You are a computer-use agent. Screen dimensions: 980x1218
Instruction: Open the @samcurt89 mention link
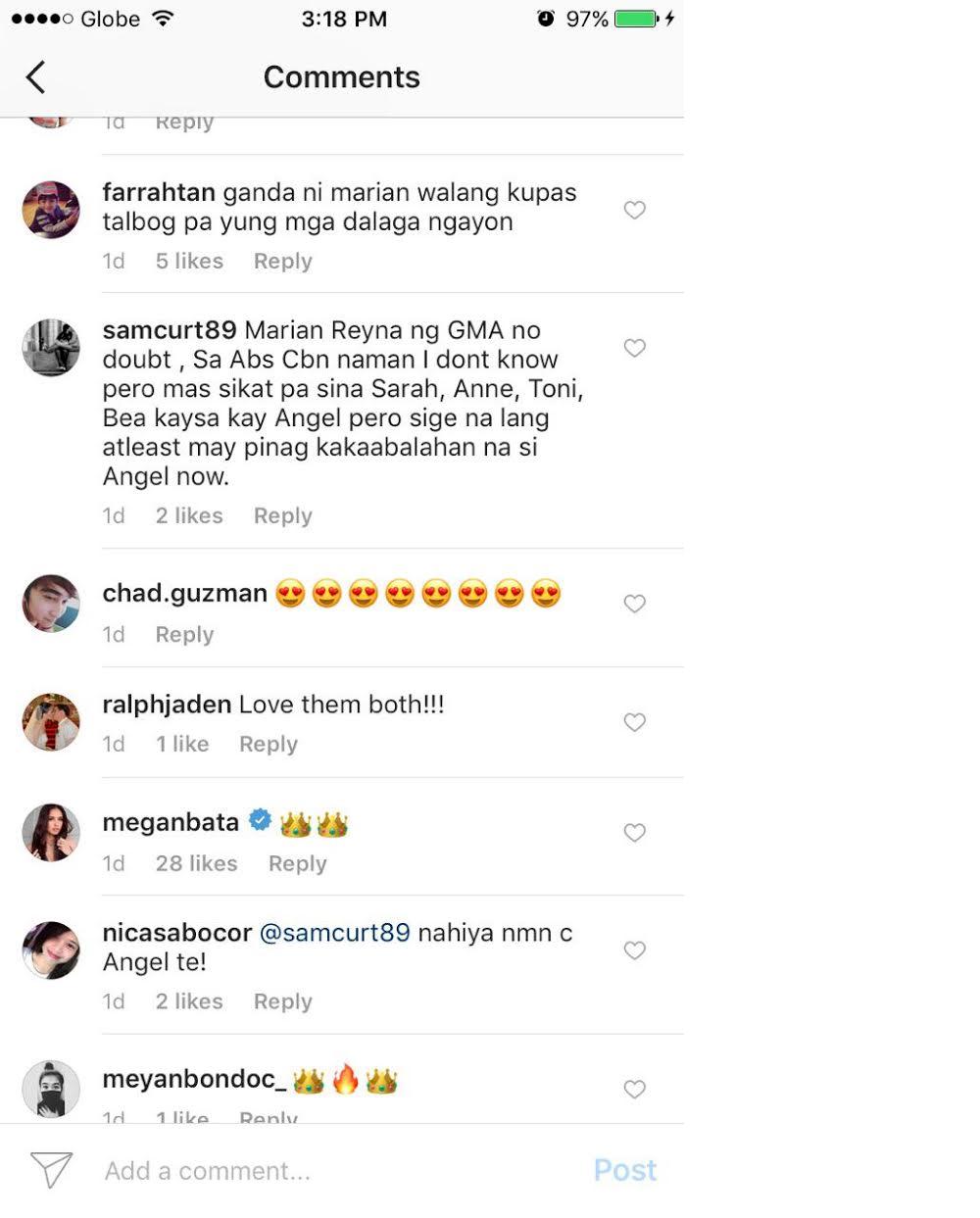click(x=334, y=933)
